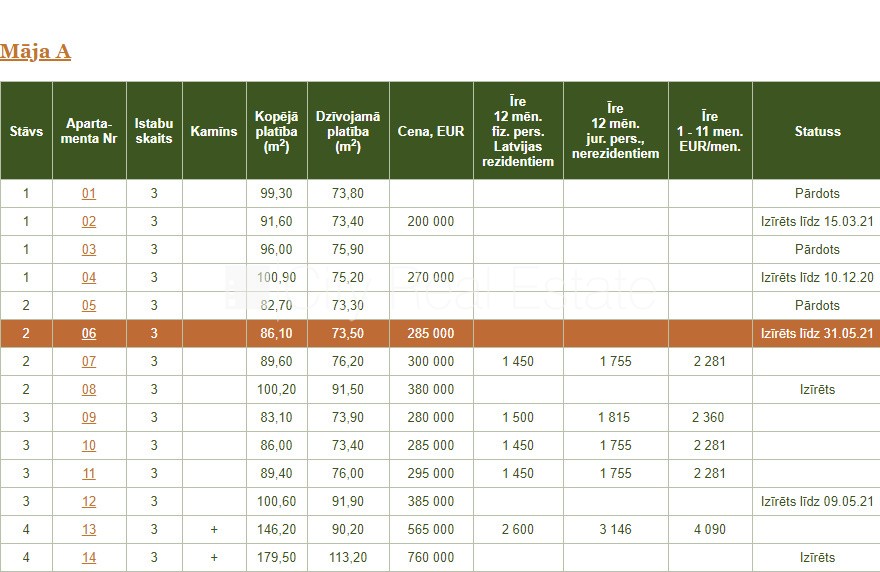The image size is (880, 572).
Task: Open apartment 12 link
Action: (x=89, y=502)
